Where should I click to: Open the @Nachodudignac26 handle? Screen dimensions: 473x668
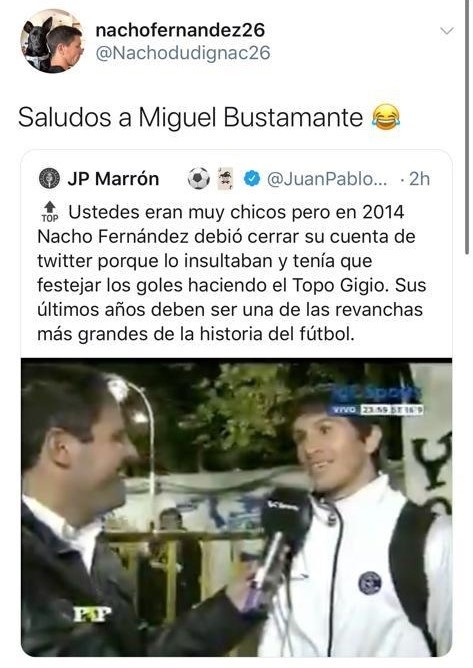pos(183,53)
